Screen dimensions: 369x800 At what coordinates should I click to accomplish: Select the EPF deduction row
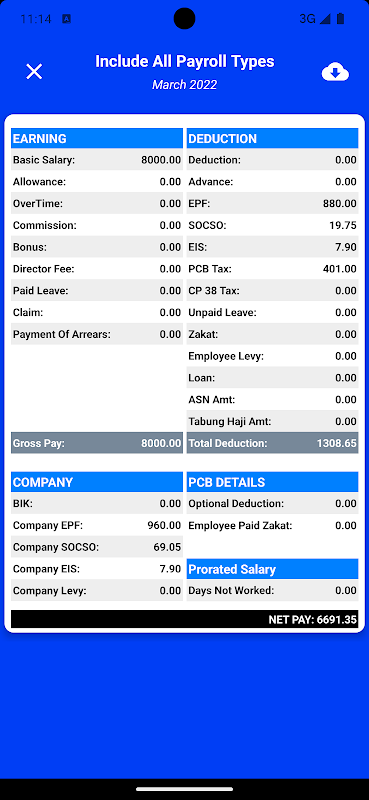click(x=273, y=204)
